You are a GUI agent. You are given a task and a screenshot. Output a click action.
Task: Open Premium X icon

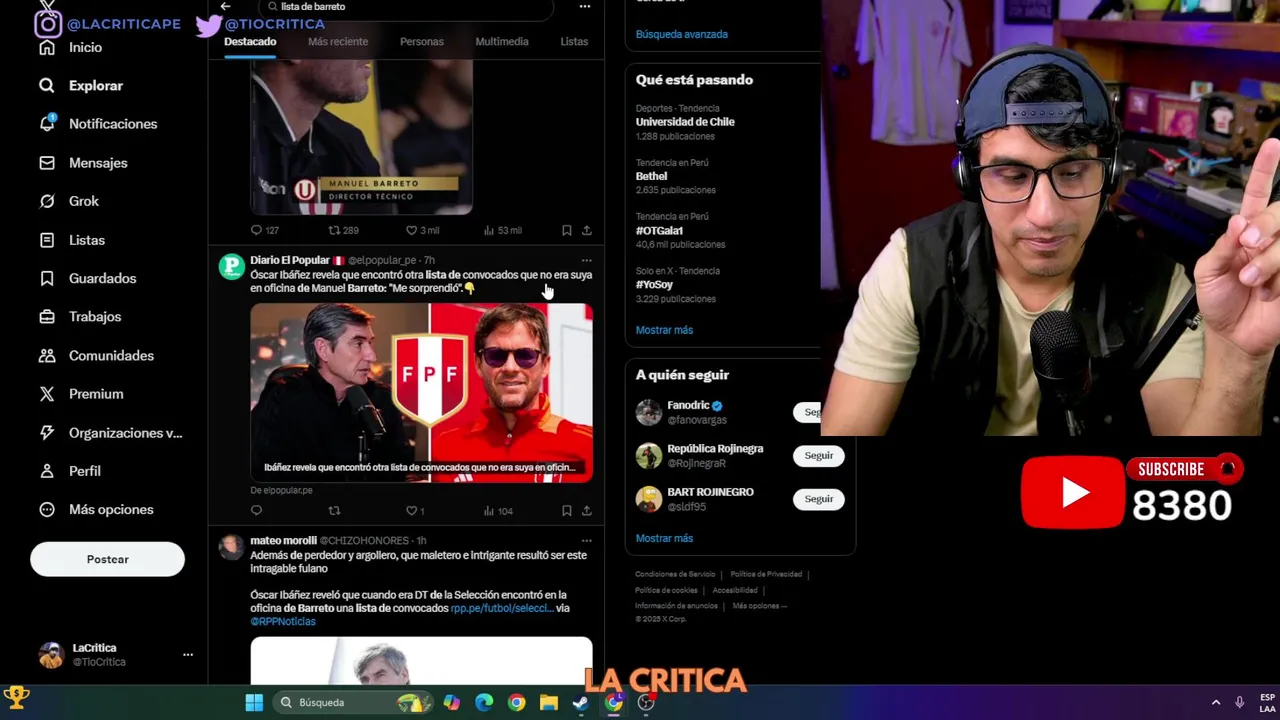pos(47,394)
